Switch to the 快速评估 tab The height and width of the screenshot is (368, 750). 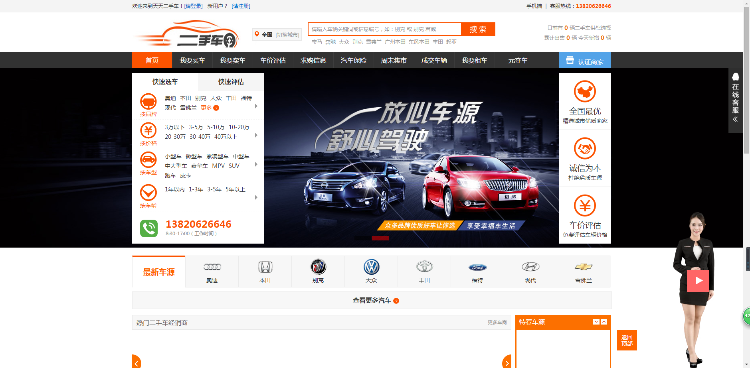[x=231, y=82]
